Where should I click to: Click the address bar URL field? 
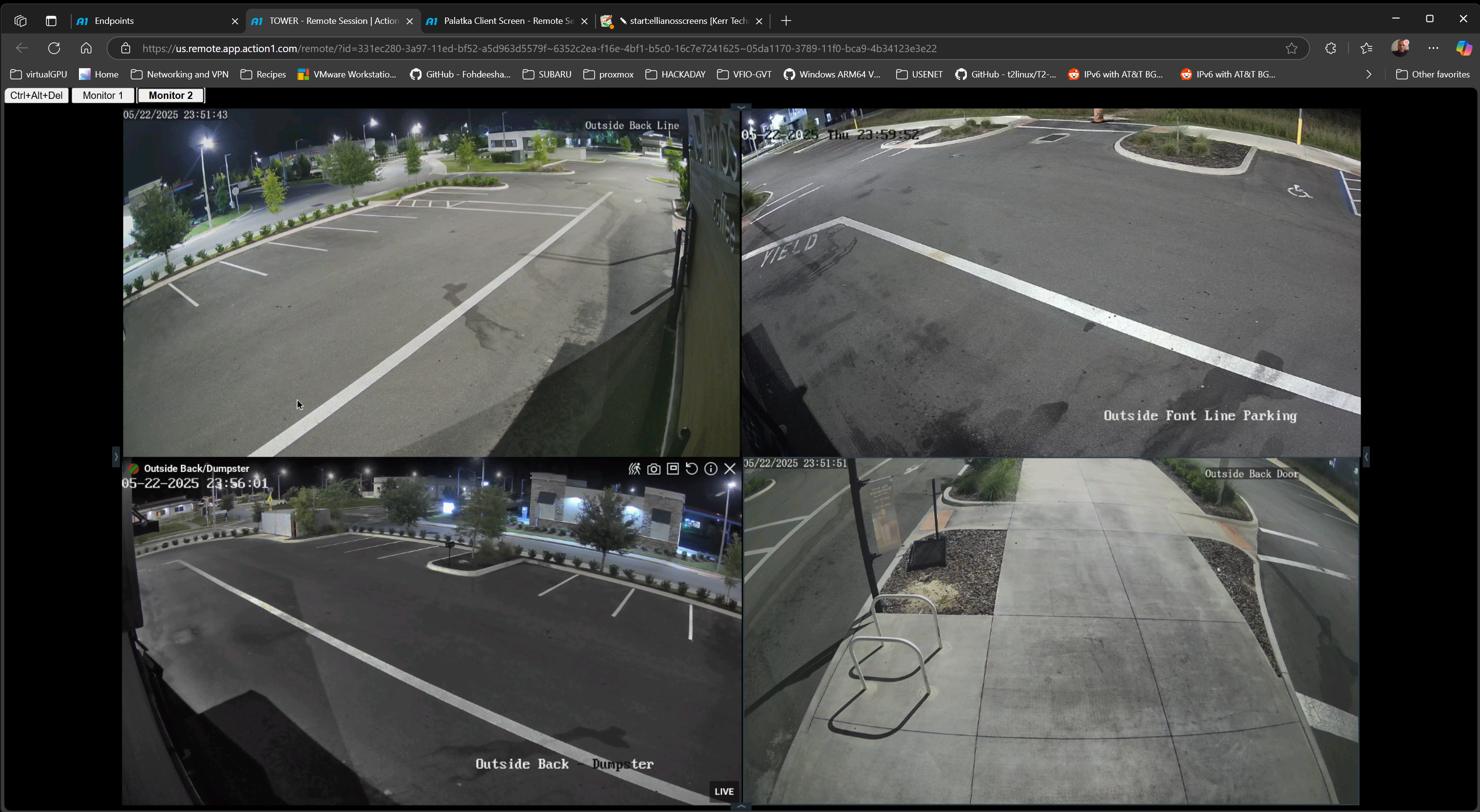[539, 48]
